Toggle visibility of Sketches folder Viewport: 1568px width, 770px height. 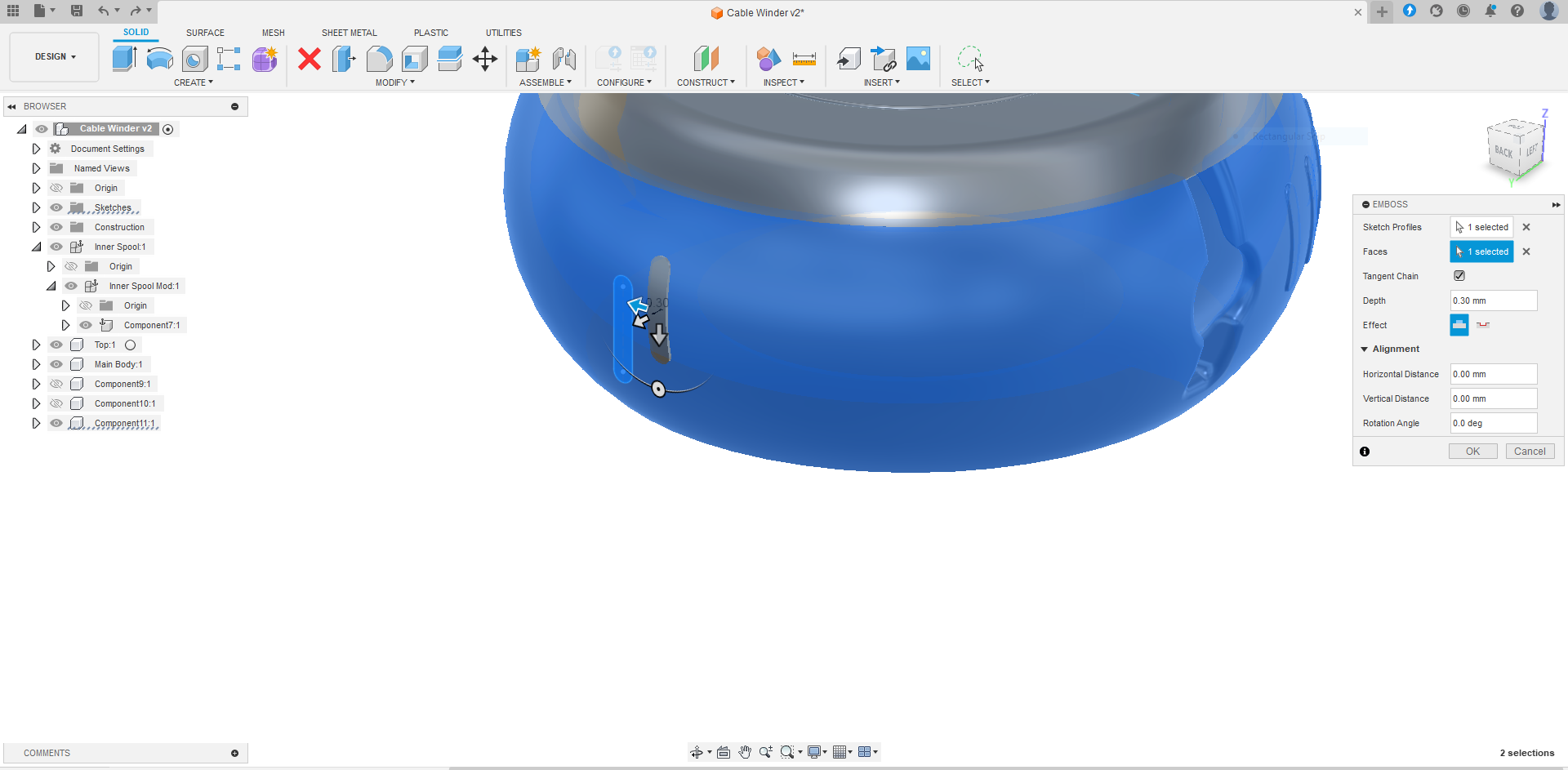pos(56,207)
